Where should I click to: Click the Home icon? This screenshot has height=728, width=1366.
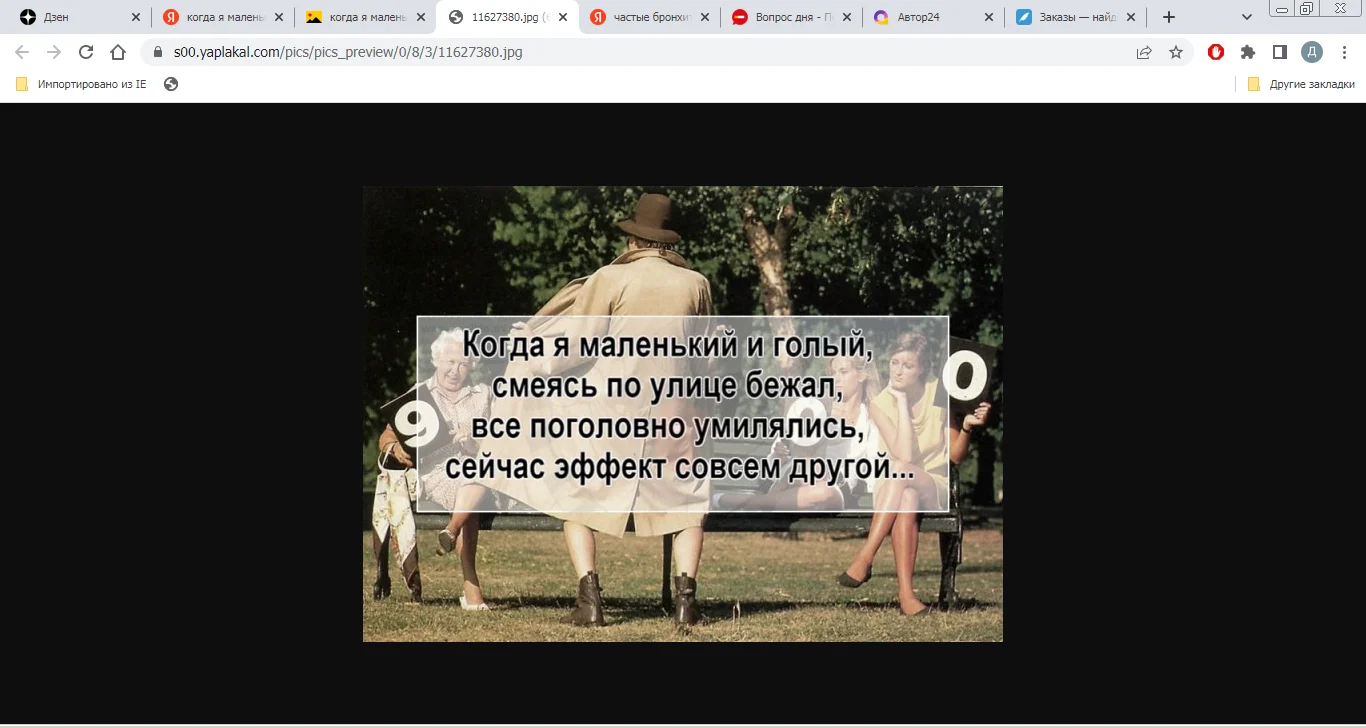(118, 52)
